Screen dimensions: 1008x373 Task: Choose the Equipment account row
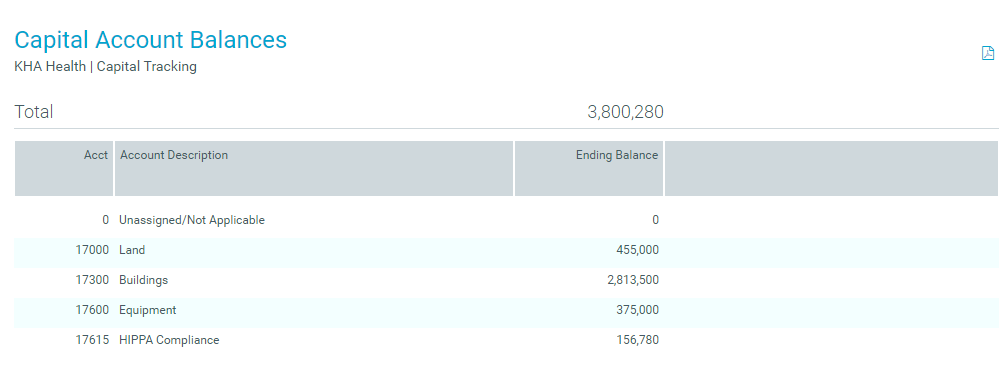pyautogui.click(x=507, y=310)
